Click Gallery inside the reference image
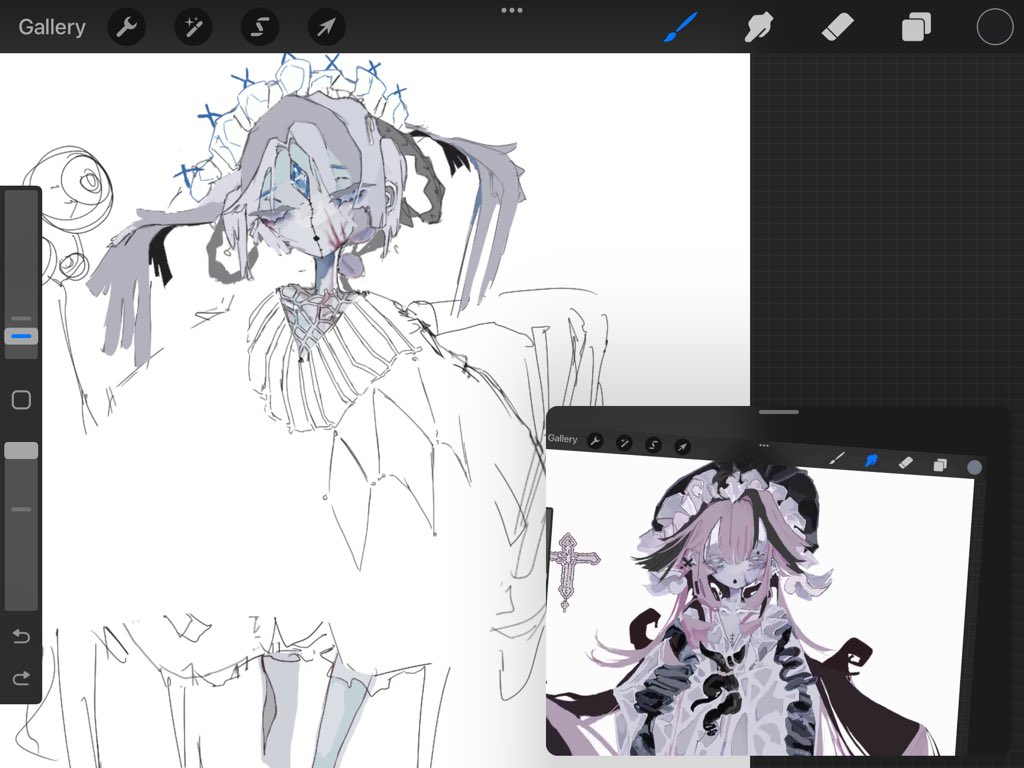Screen dimensions: 1024x768 tap(562, 438)
